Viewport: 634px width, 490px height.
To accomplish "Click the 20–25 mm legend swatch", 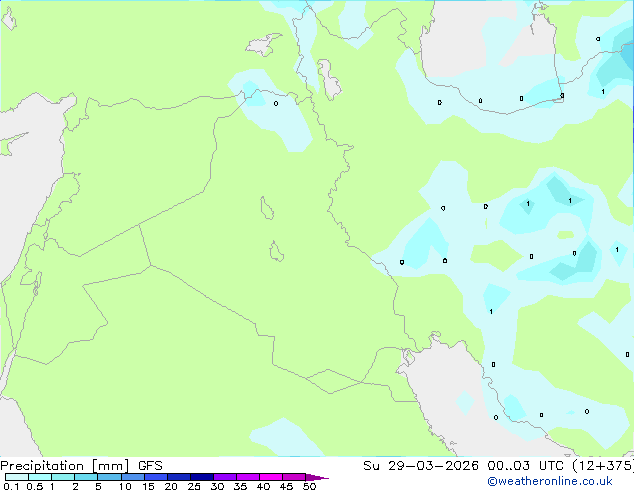I will click(179, 477).
